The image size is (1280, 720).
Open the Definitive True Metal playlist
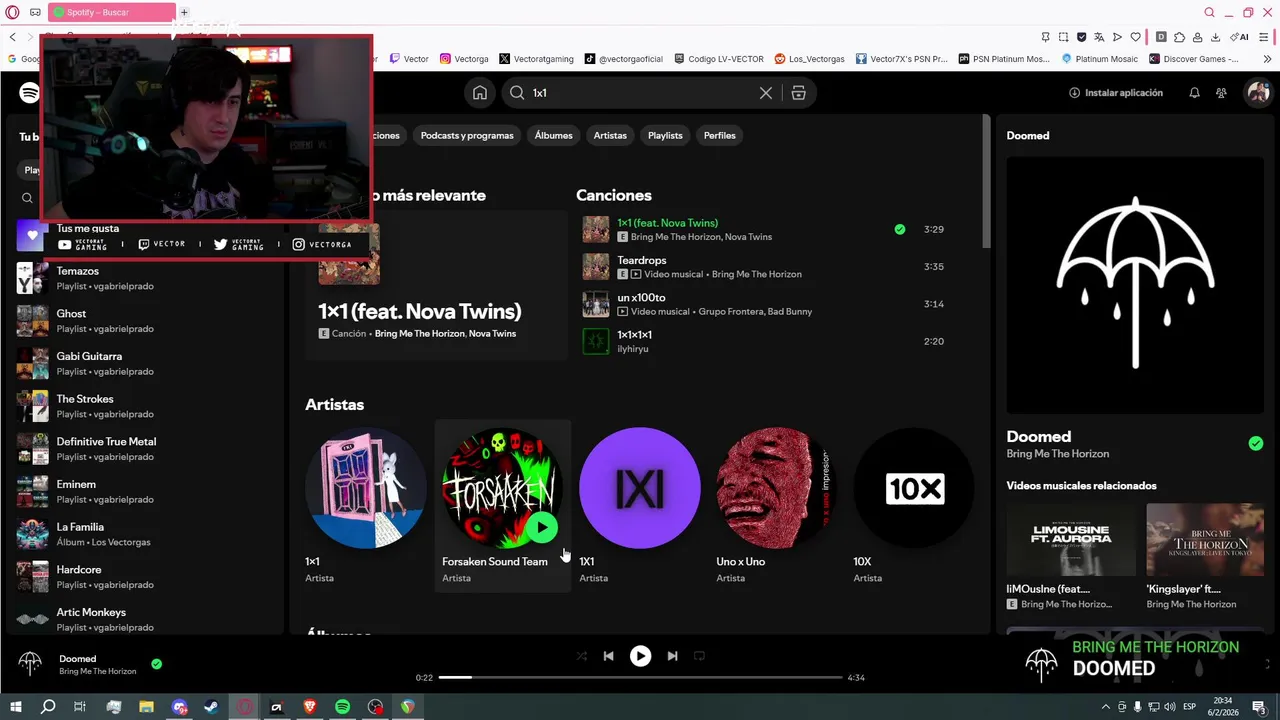click(145, 449)
